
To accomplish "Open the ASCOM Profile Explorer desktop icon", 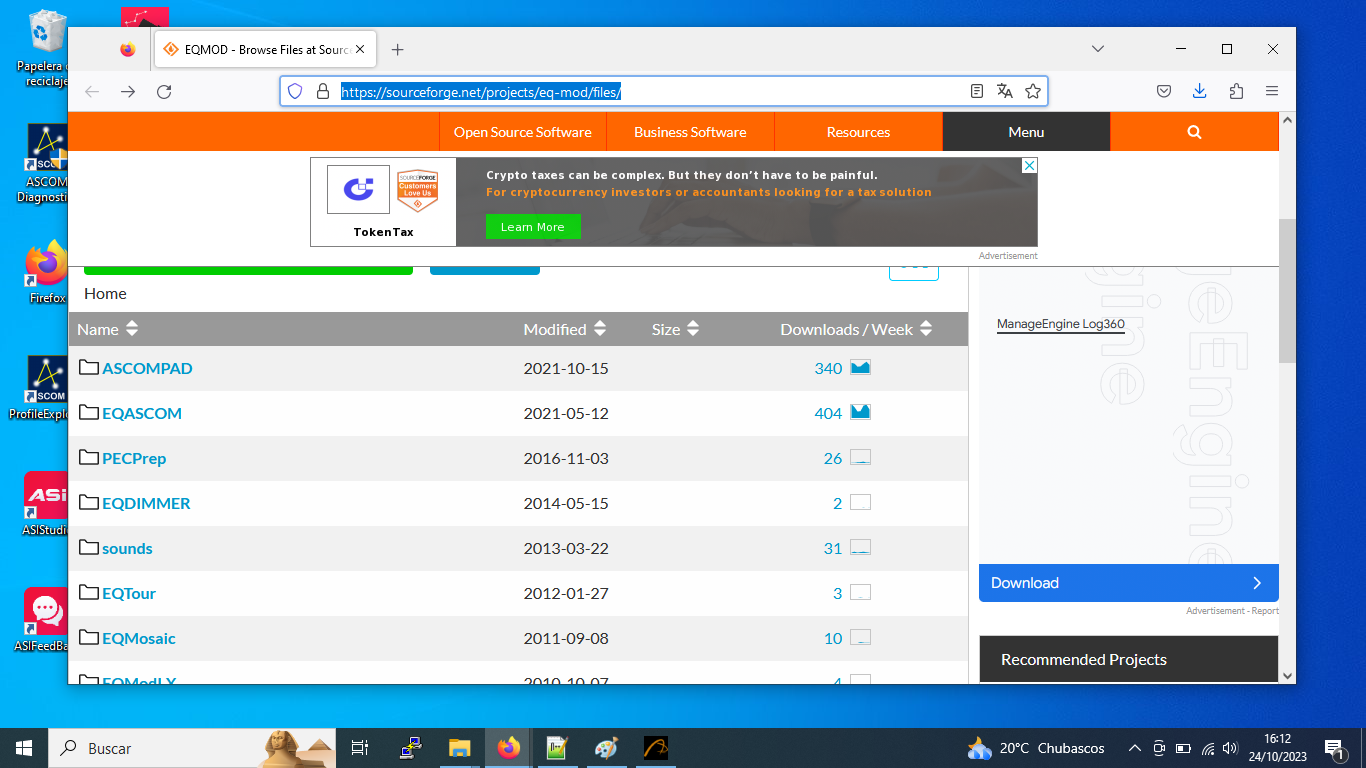I will coord(47,388).
